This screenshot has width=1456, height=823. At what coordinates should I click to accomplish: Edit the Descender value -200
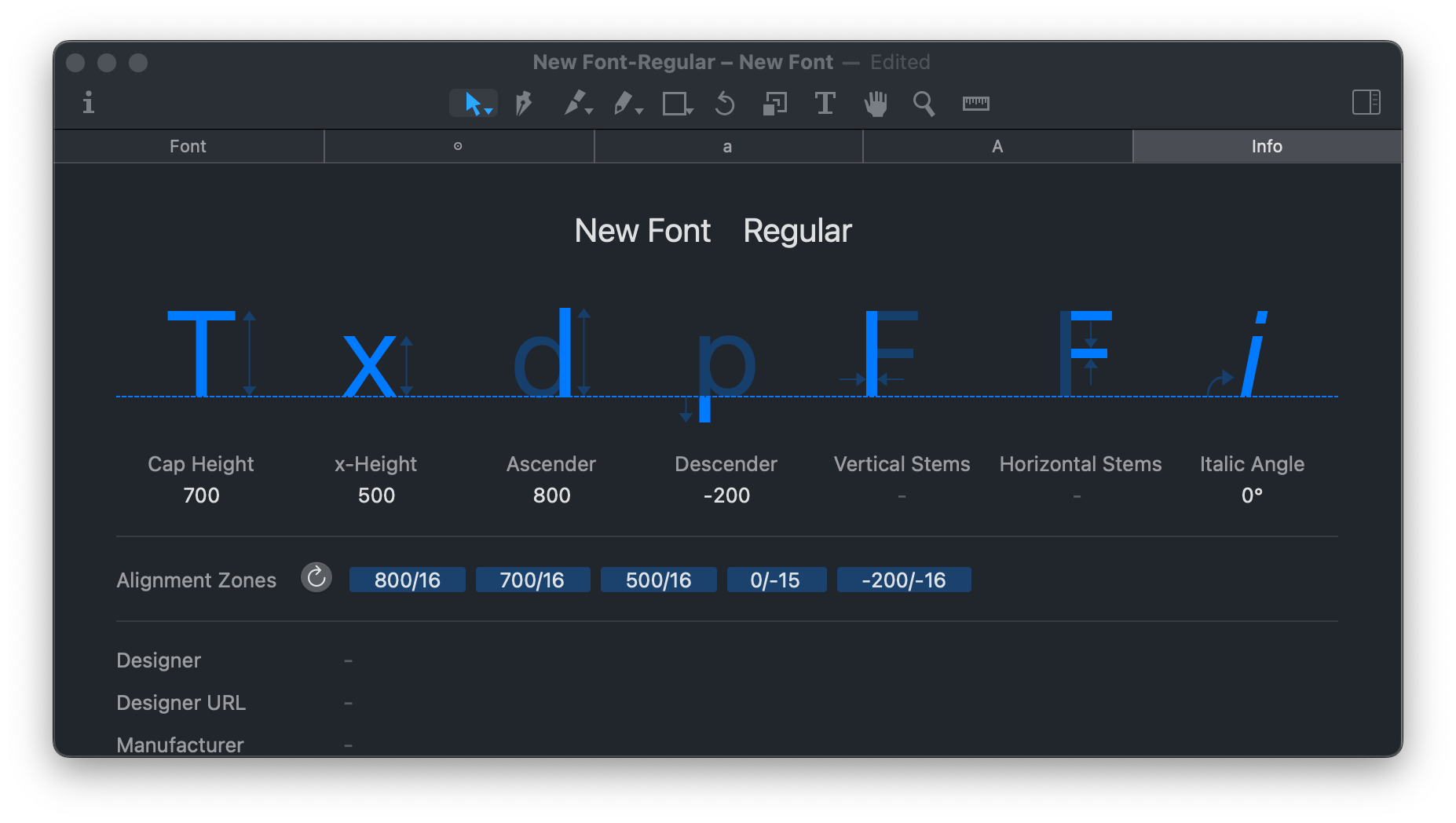click(x=726, y=496)
